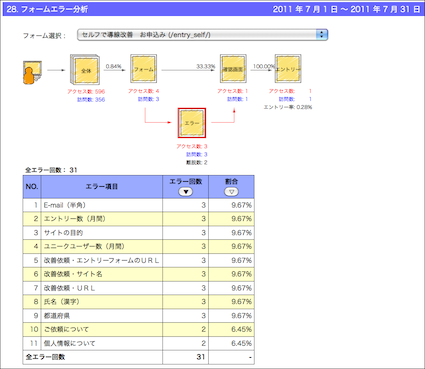Click the エラー項目 column header
This screenshot has width=425, height=369.
point(102,187)
